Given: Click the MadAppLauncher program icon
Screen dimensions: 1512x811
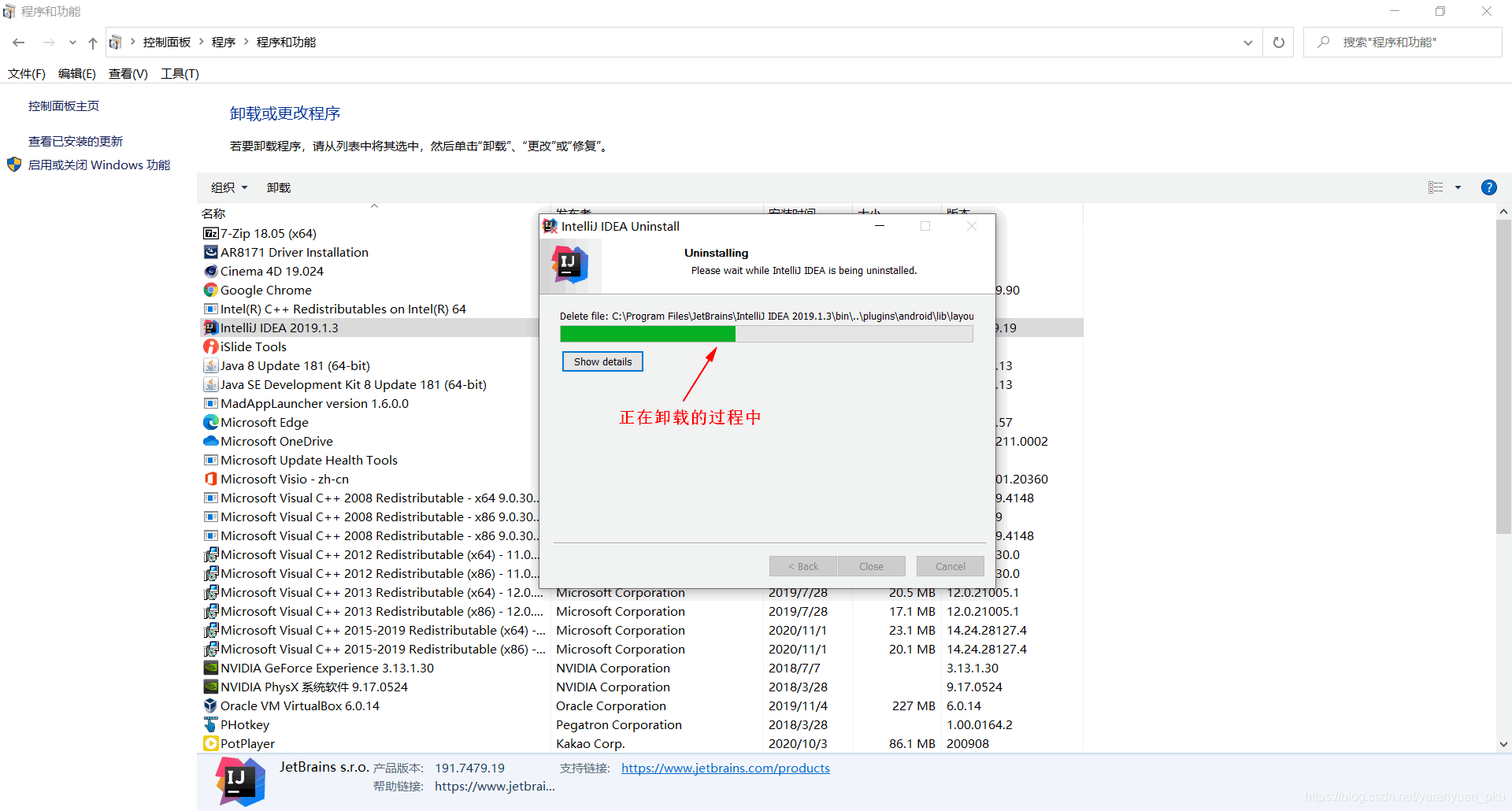Looking at the screenshot, I should point(210,403).
